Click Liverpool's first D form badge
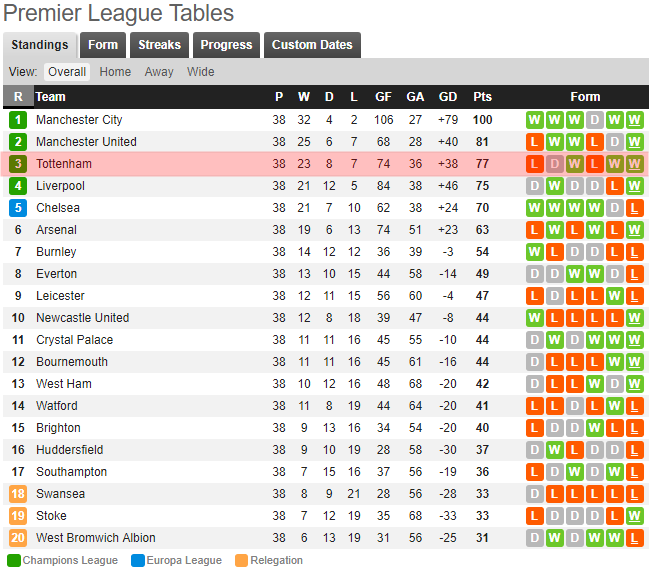The height and width of the screenshot is (572, 649). pyautogui.click(x=534, y=186)
